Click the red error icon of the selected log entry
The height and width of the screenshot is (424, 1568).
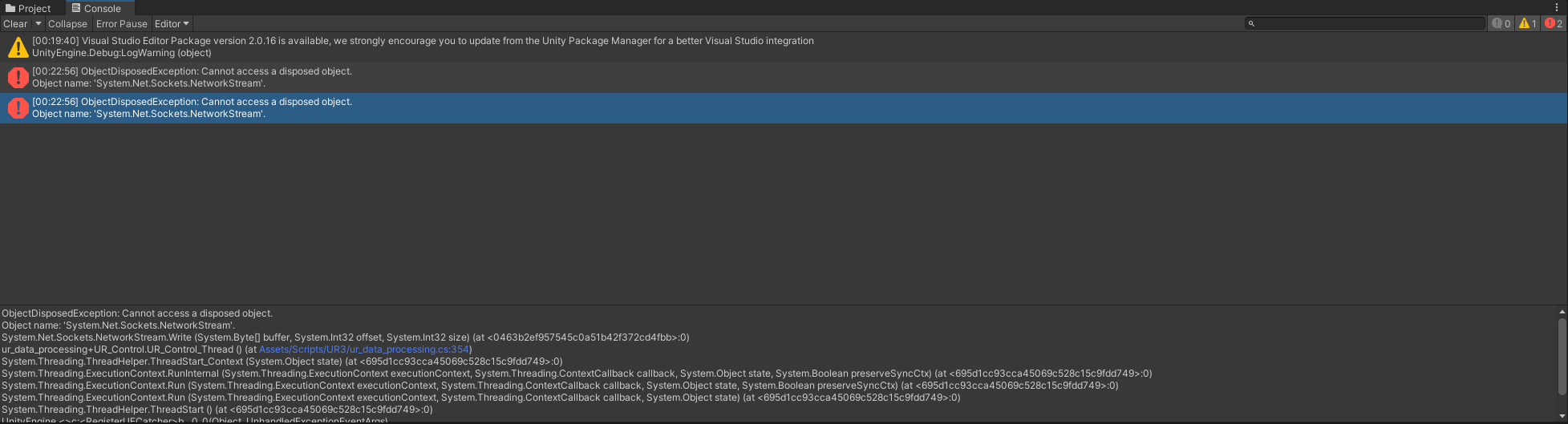pyautogui.click(x=18, y=108)
